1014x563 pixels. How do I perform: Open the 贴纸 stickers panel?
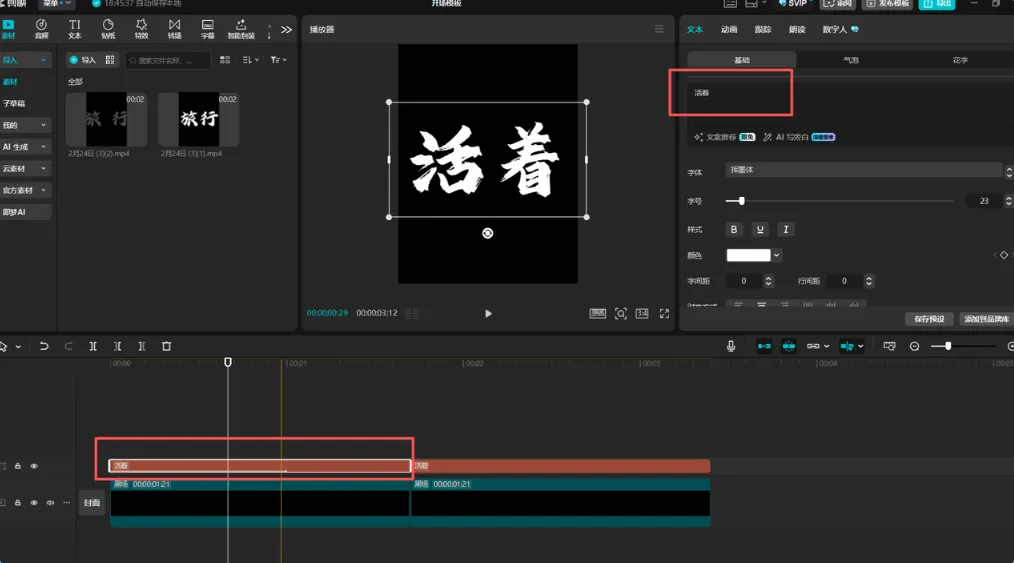[x=108, y=29]
